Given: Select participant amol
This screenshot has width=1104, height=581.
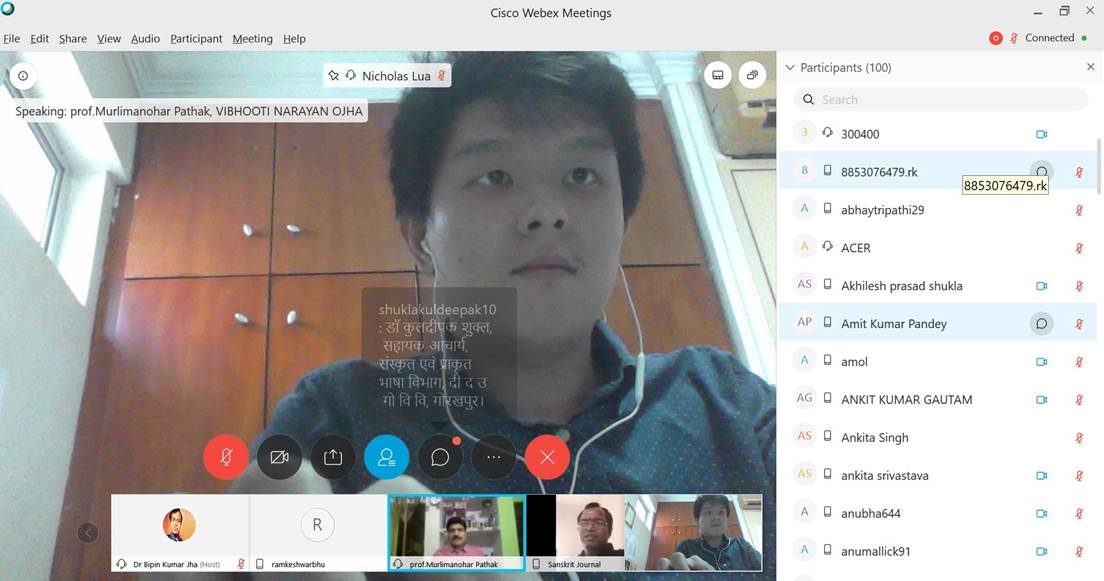Looking at the screenshot, I should click(x=937, y=361).
